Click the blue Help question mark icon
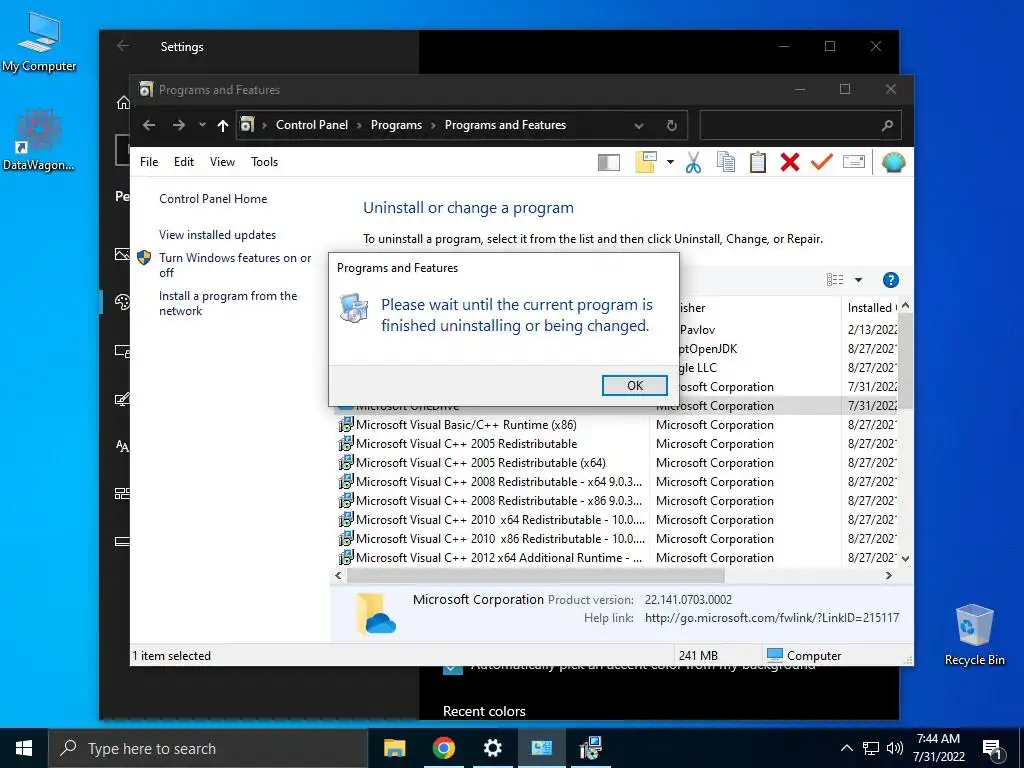The width and height of the screenshot is (1024, 768). click(x=890, y=280)
